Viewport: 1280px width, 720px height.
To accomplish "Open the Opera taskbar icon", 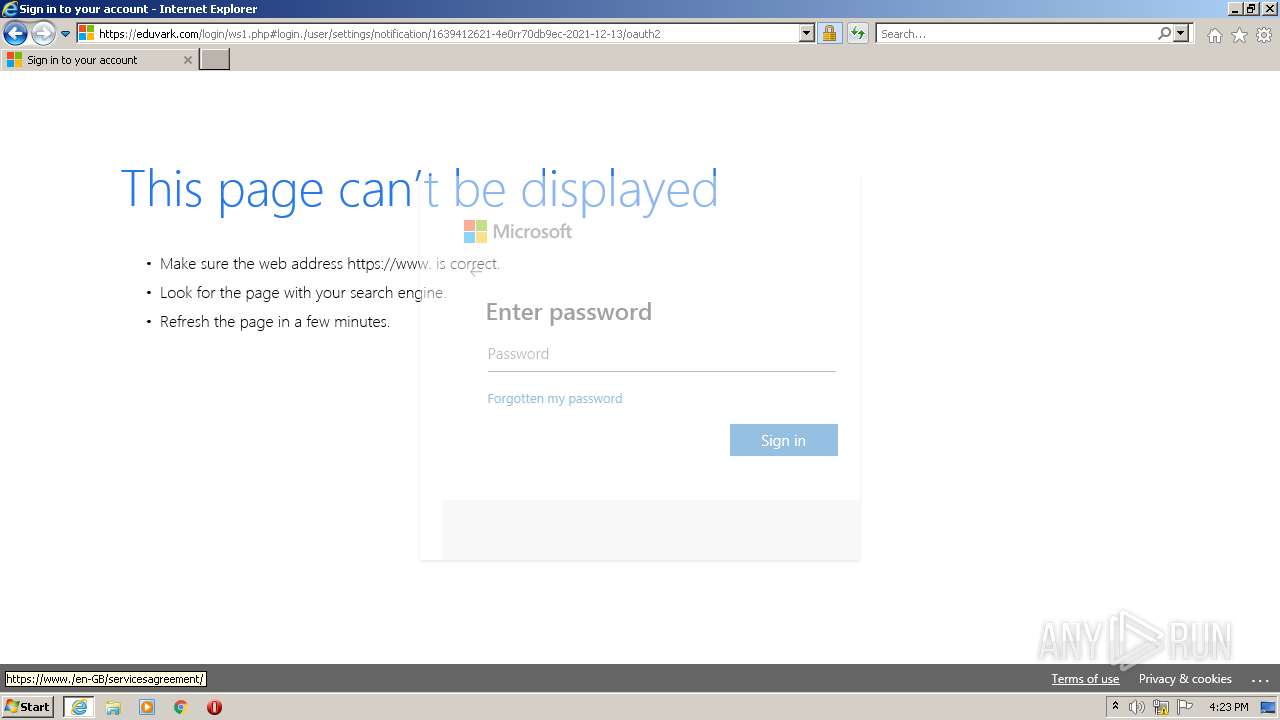I will coord(214,707).
